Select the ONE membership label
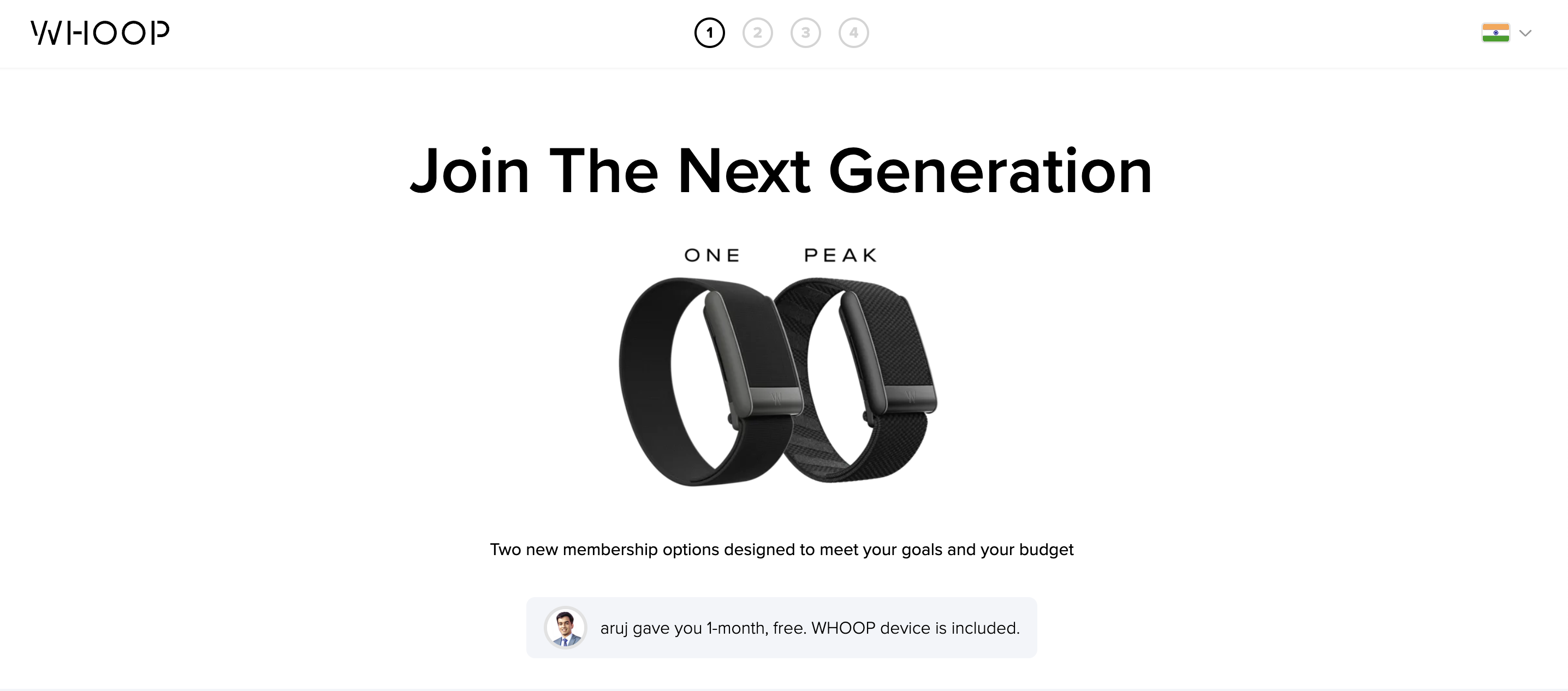Screen dimensions: 1568x691 coord(712,255)
